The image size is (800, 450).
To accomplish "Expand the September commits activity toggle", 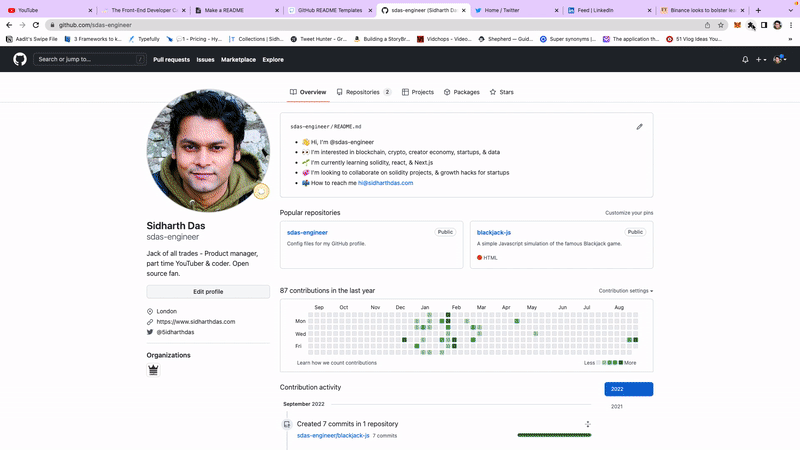I will point(588,424).
